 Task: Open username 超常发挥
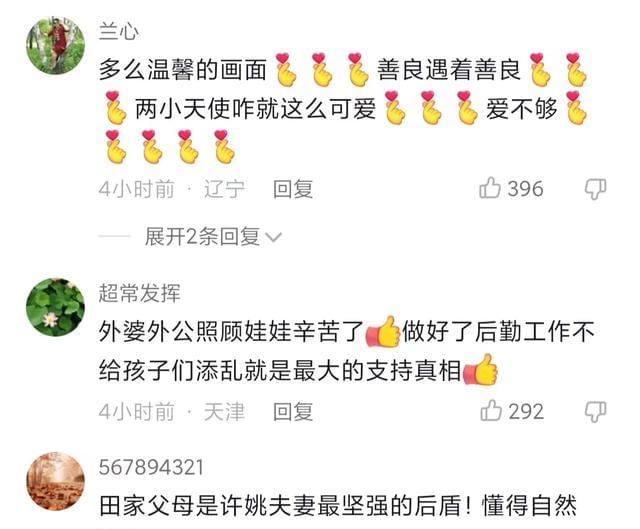139,293
